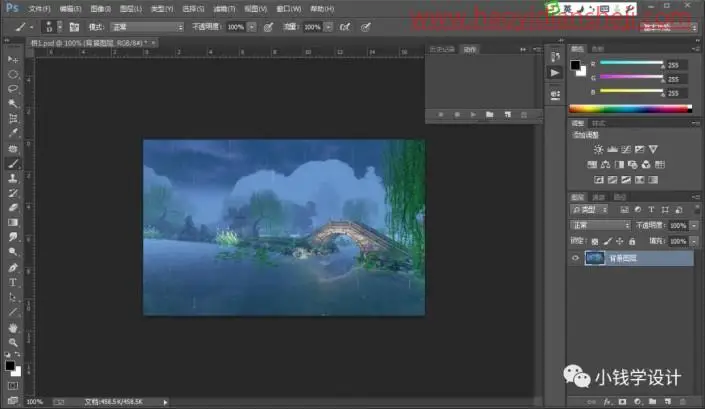The image size is (705, 409).
Task: Switch to the 通道 tab
Action: tap(598, 197)
